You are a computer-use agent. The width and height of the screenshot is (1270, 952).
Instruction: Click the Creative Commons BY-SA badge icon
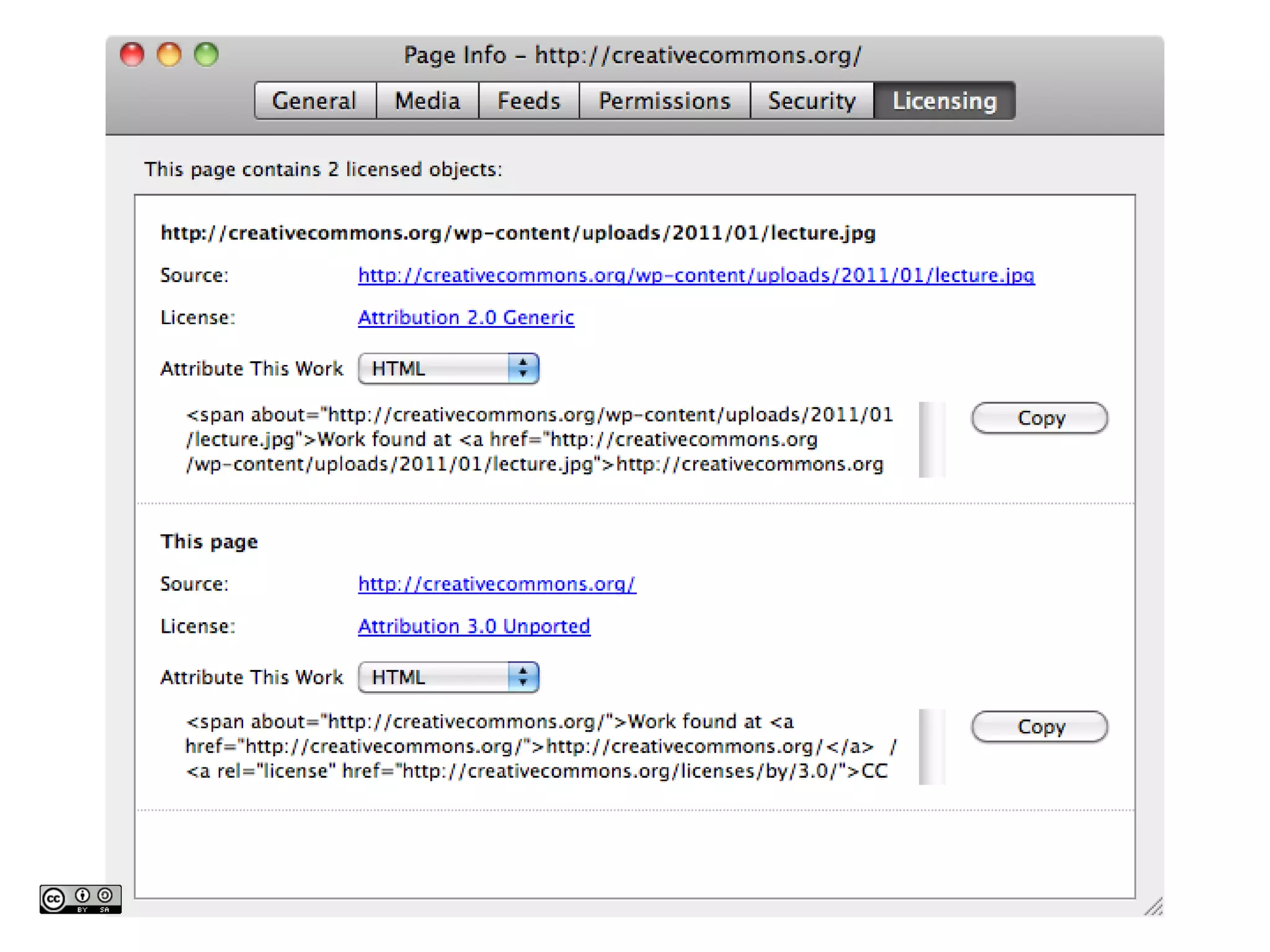[80, 898]
